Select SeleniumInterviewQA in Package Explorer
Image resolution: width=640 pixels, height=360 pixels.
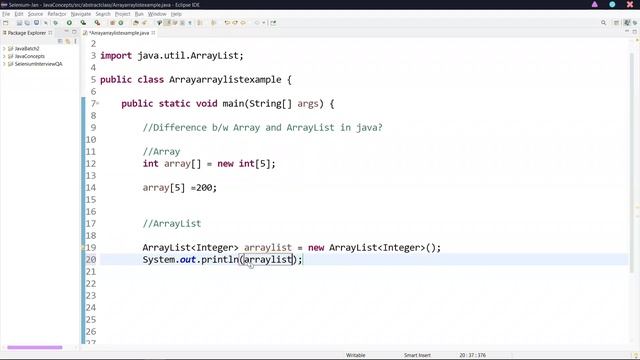(38, 64)
